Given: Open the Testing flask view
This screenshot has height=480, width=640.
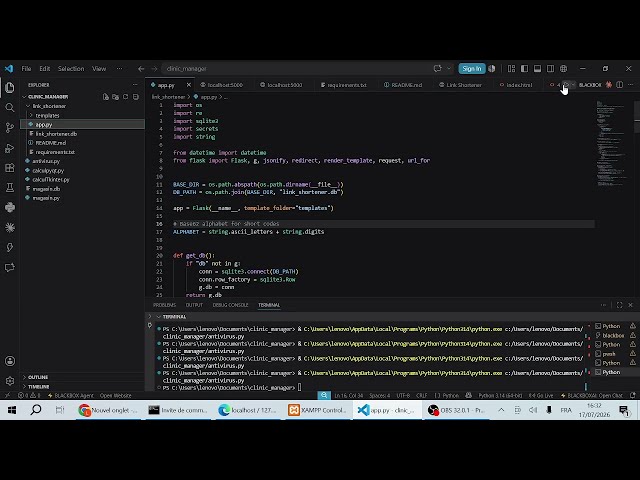Looking at the screenshot, I should click(10, 187).
